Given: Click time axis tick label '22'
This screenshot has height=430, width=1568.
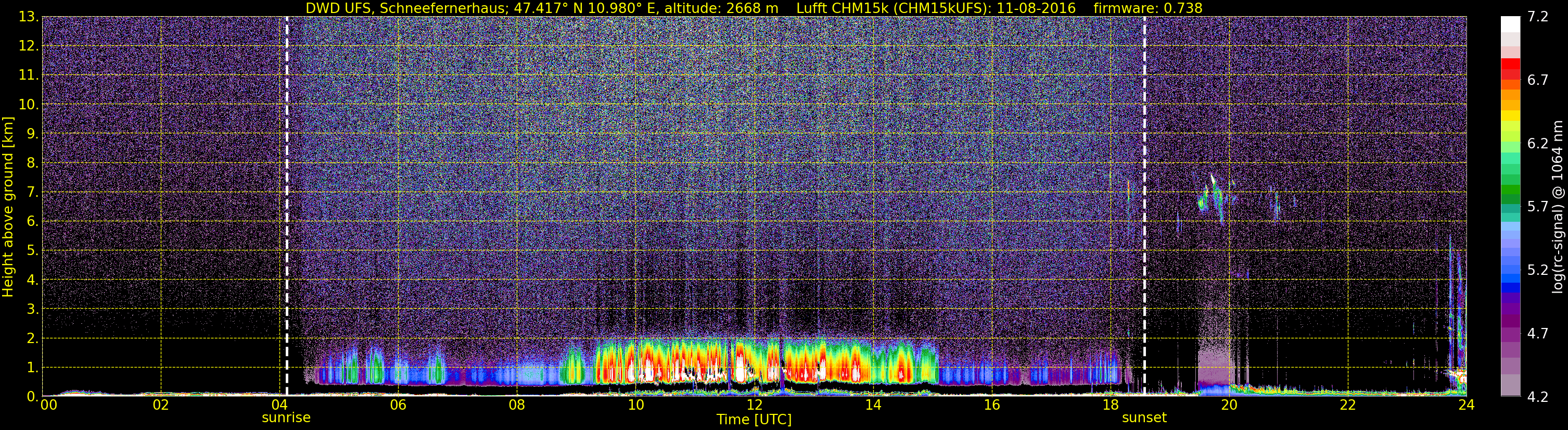Looking at the screenshot, I should [1348, 405].
